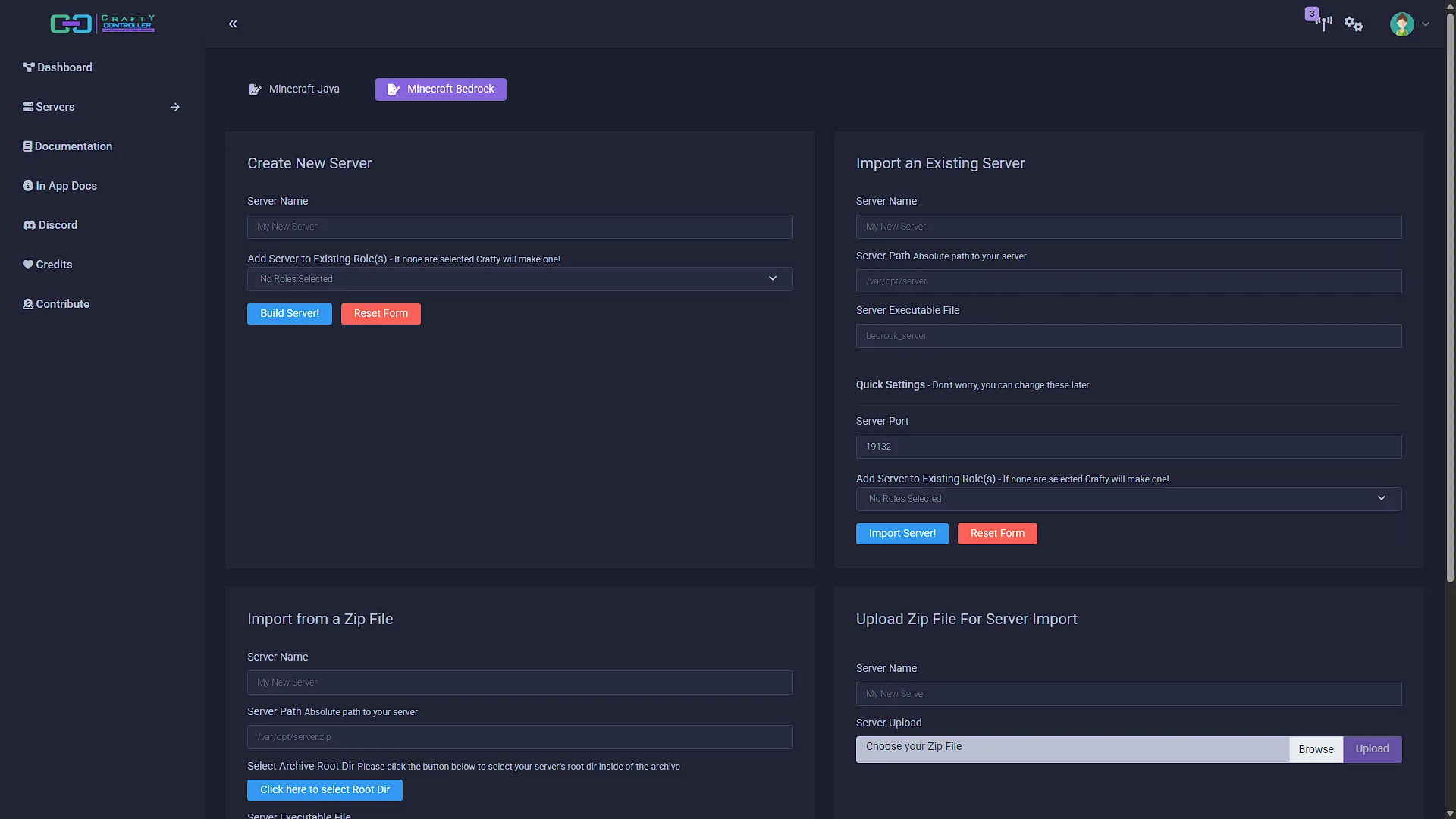Click the Server Port field showing 19132
This screenshot has width=1456, height=819.
tap(1128, 447)
